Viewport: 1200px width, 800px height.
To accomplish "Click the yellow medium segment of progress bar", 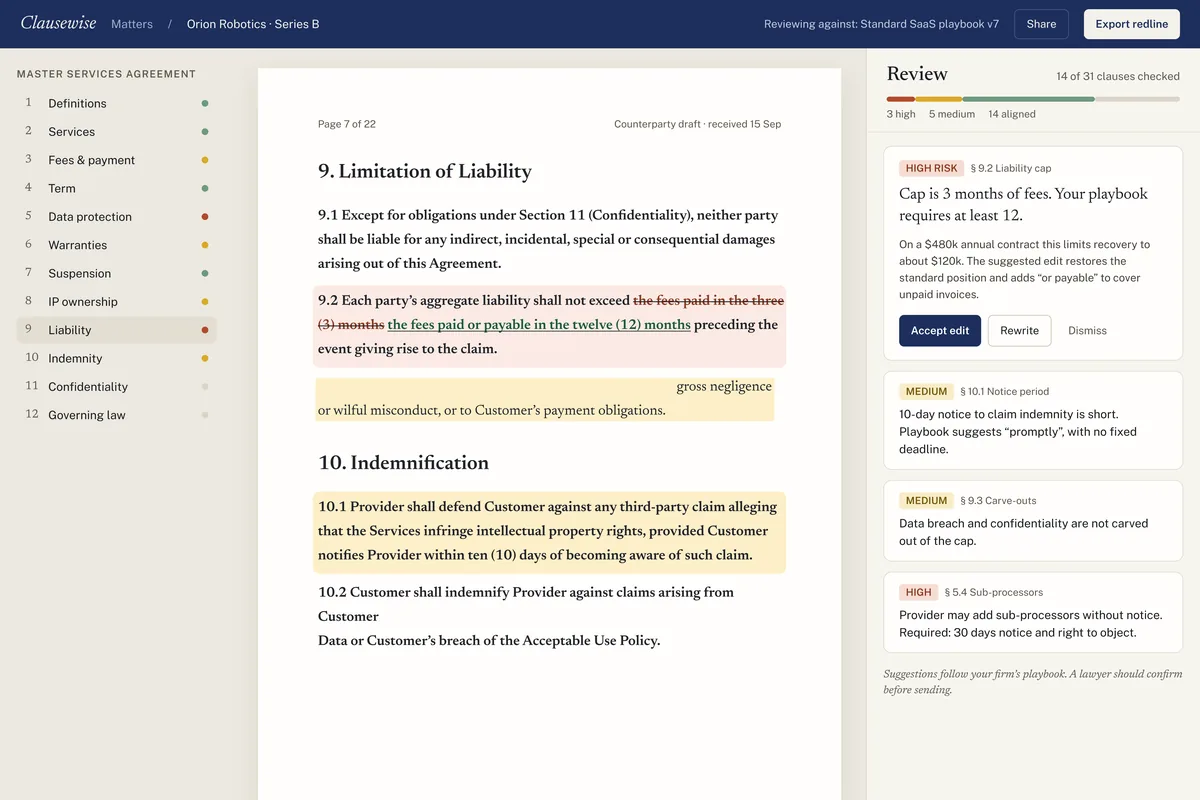I will (938, 99).
